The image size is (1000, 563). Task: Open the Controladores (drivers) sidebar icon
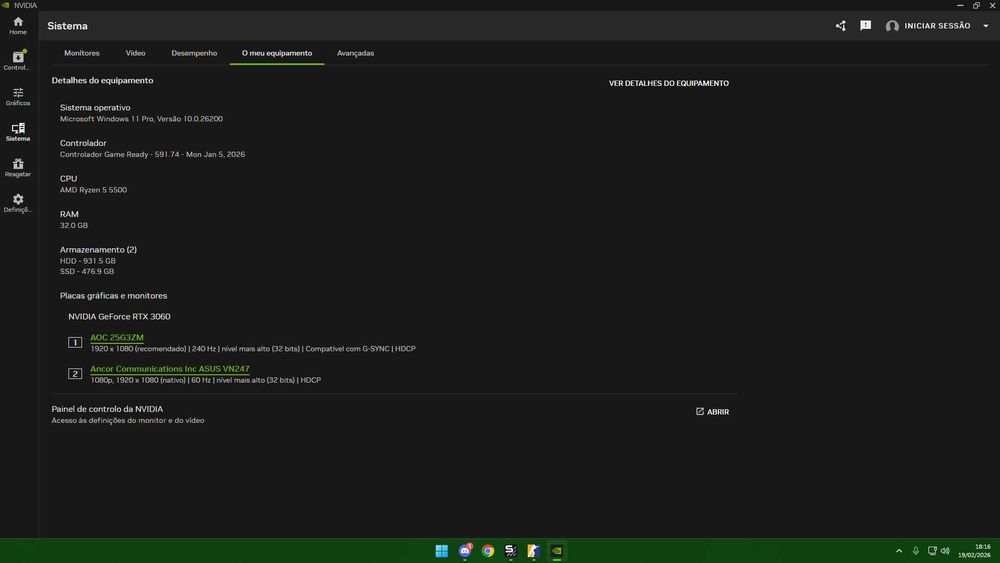[x=18, y=60]
